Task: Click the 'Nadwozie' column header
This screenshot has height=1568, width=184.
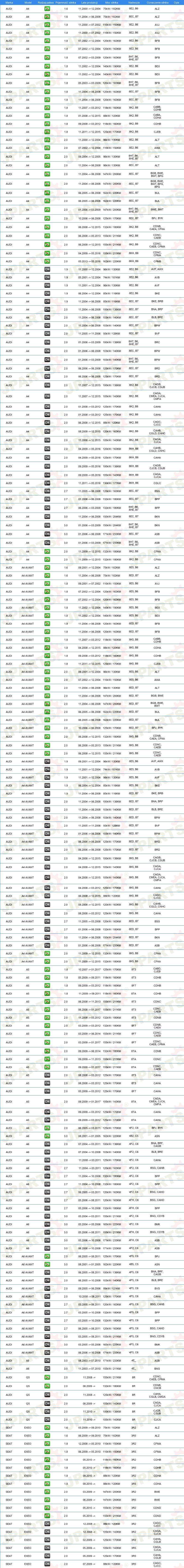Action: 134,2
